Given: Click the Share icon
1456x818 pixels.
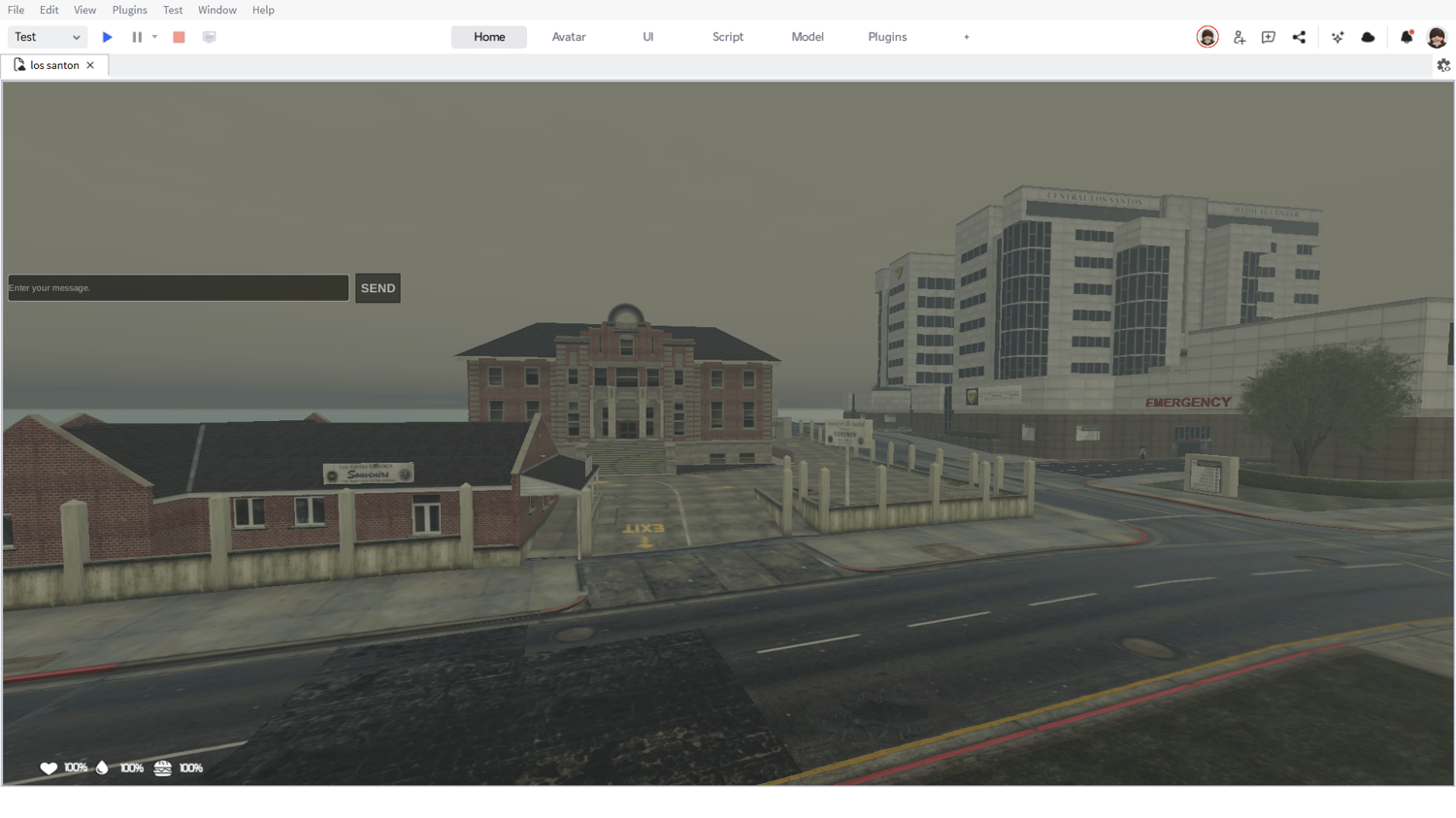Looking at the screenshot, I should click(1299, 37).
